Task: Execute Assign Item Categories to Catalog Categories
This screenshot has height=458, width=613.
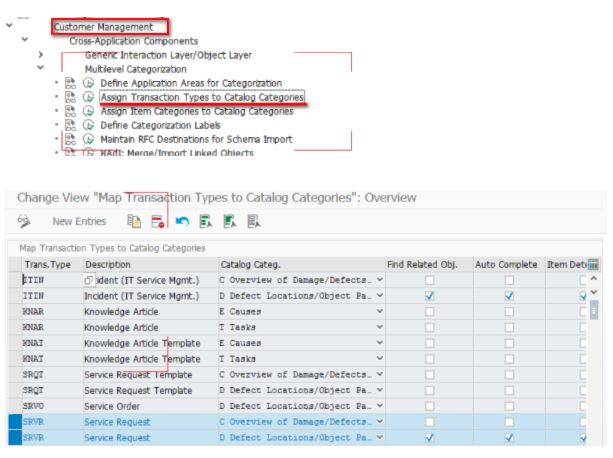Action: click(x=88, y=111)
